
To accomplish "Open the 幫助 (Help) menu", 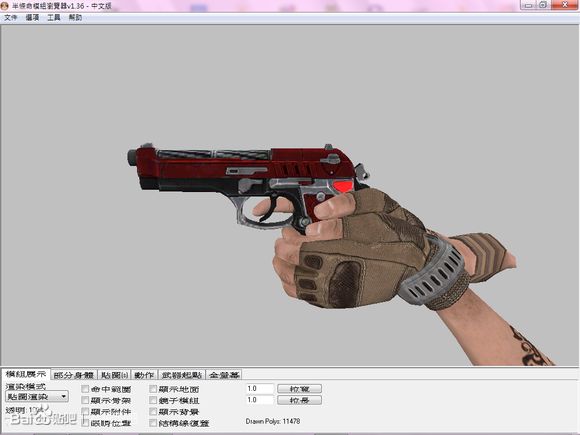I will [x=75, y=17].
